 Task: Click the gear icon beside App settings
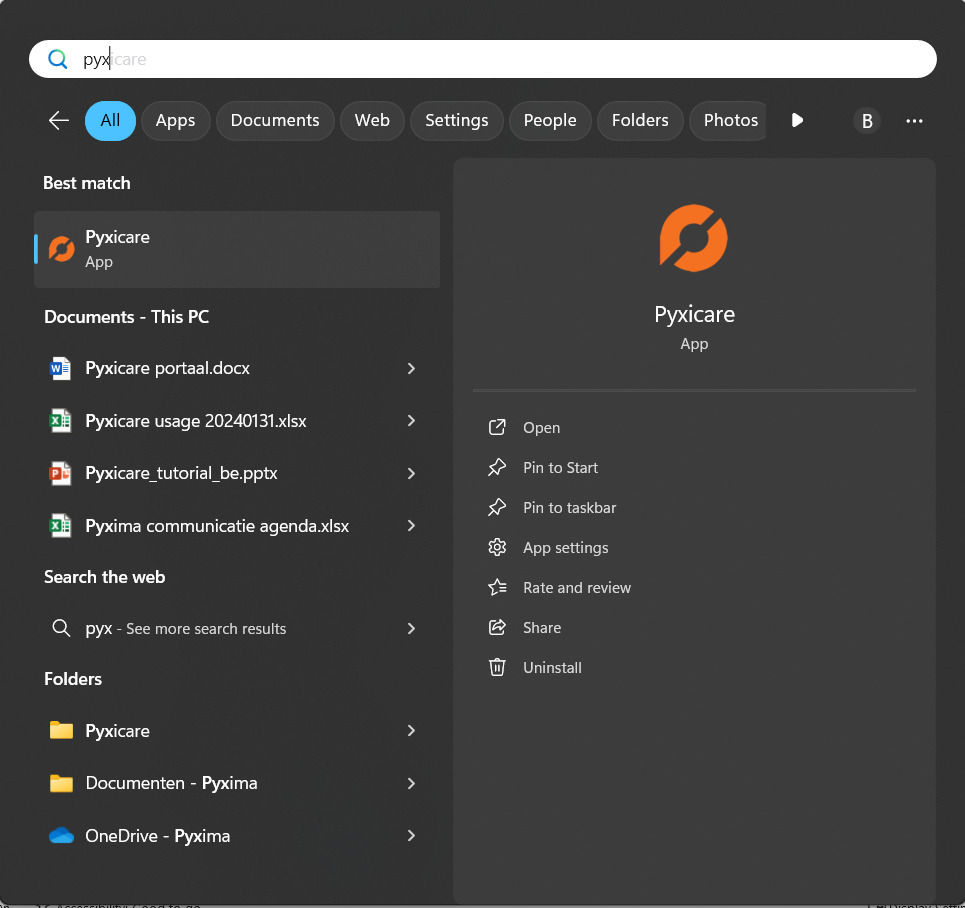coord(497,547)
